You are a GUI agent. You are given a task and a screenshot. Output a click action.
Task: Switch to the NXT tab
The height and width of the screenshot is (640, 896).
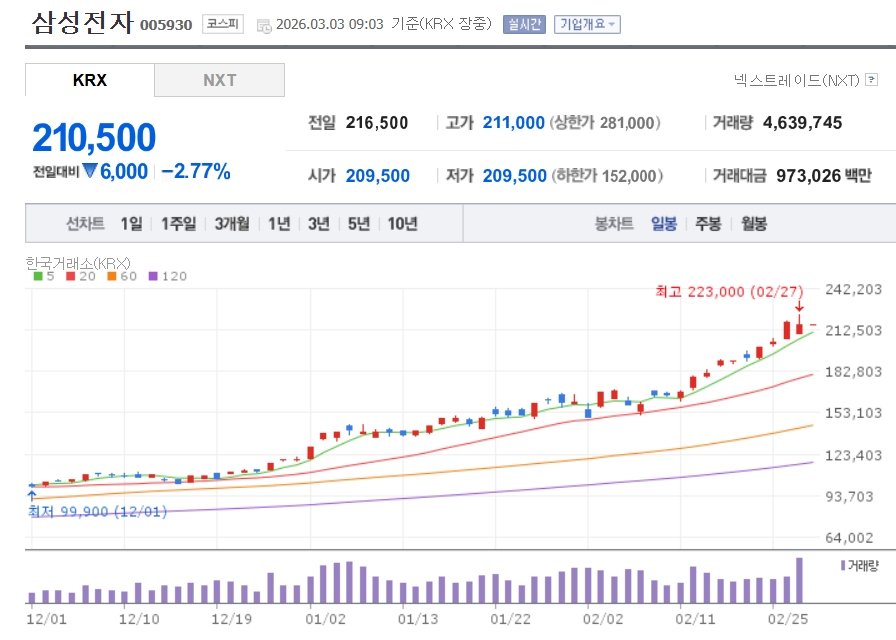click(219, 80)
